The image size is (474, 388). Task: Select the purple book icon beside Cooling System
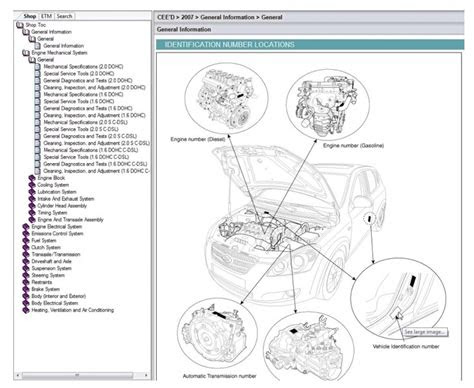pos(32,185)
